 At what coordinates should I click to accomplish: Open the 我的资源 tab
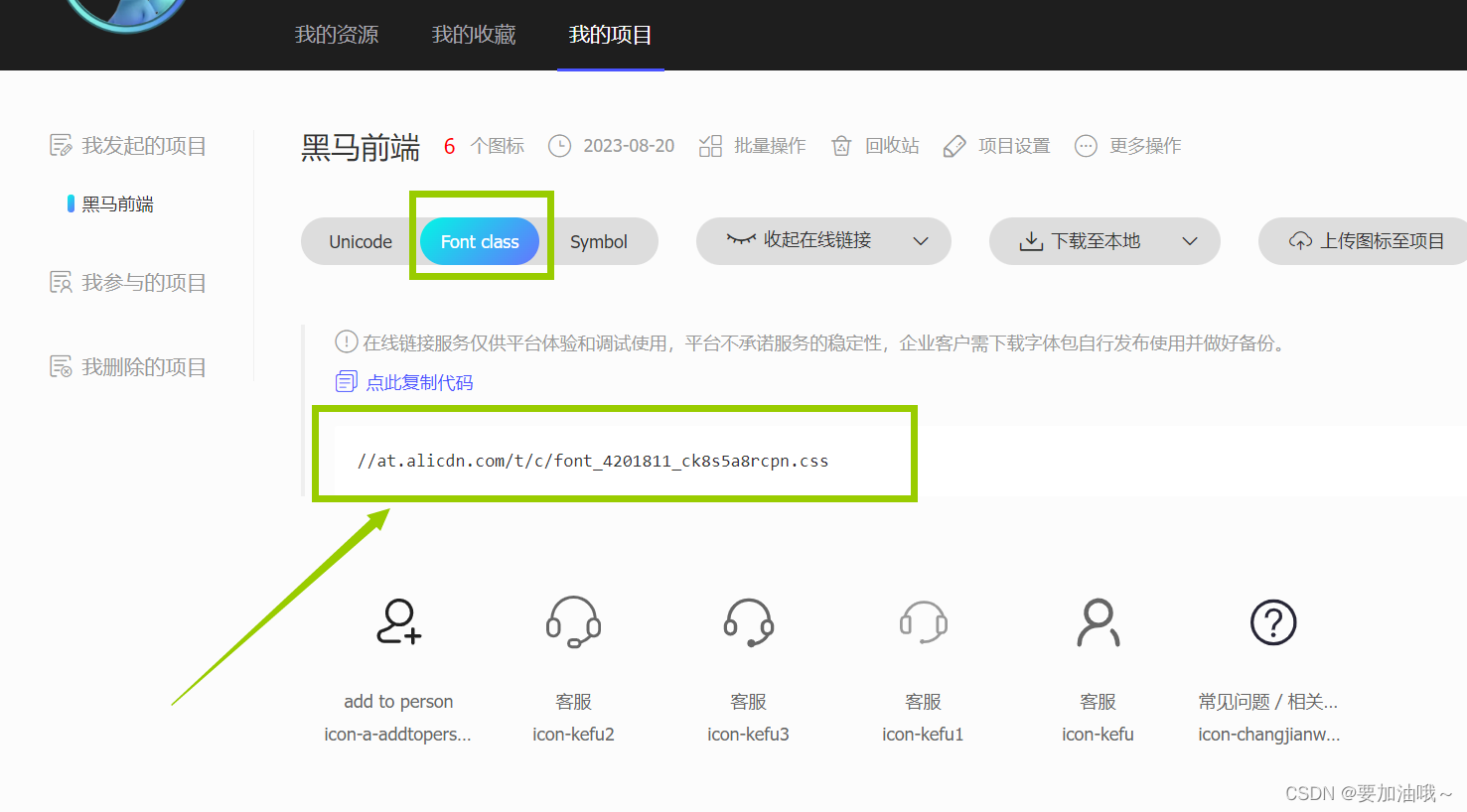coord(337,35)
